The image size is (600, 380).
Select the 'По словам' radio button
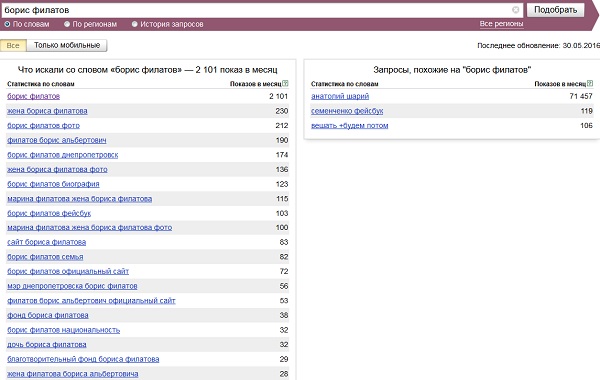click(x=7, y=24)
